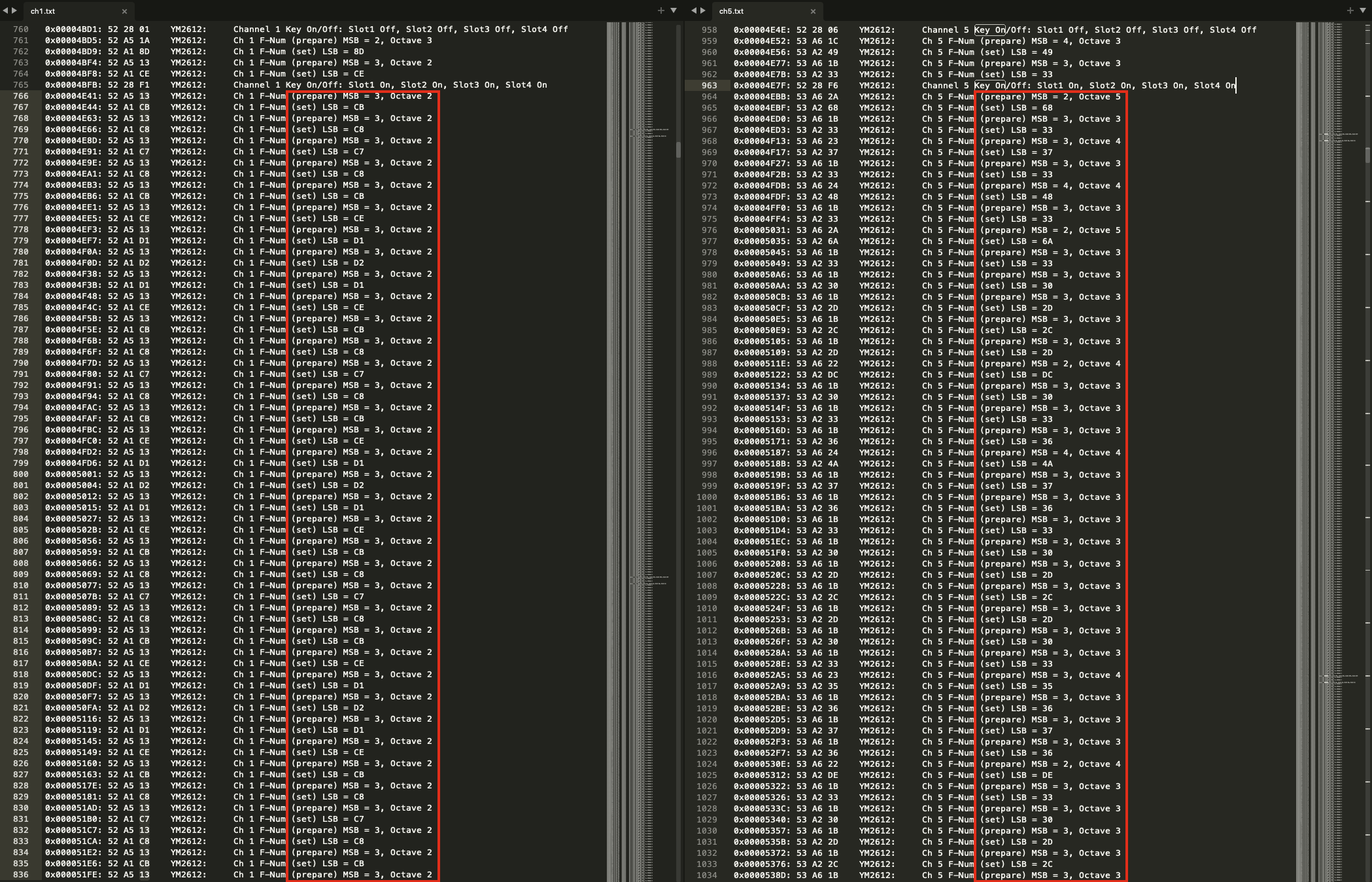Switch to the ch1.txt tab
This screenshot has width=1372, height=882.
78,11
